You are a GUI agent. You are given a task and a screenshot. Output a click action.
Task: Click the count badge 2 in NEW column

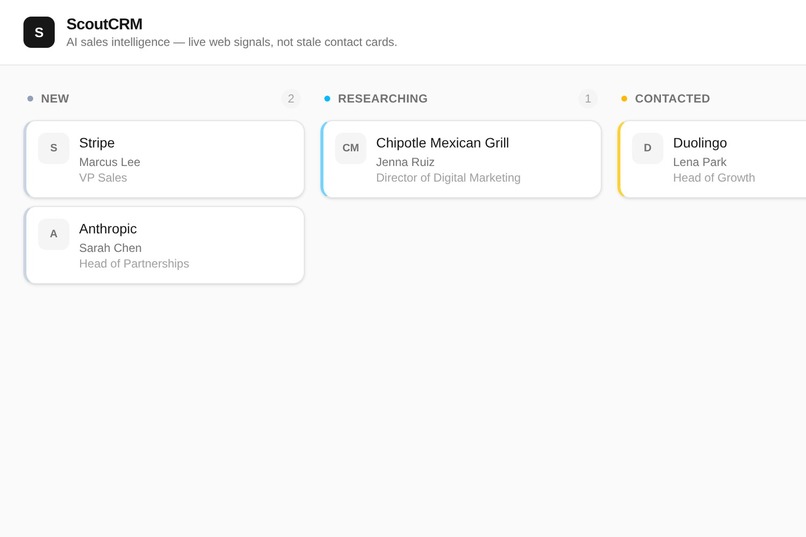[x=291, y=99]
